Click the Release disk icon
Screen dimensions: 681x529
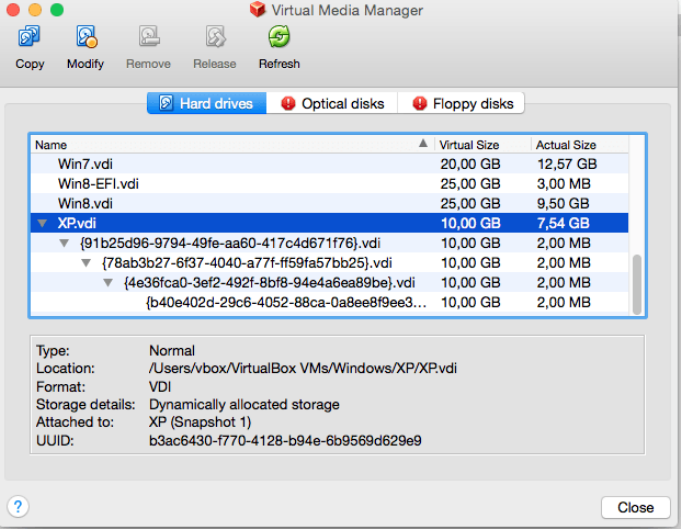pos(215,36)
